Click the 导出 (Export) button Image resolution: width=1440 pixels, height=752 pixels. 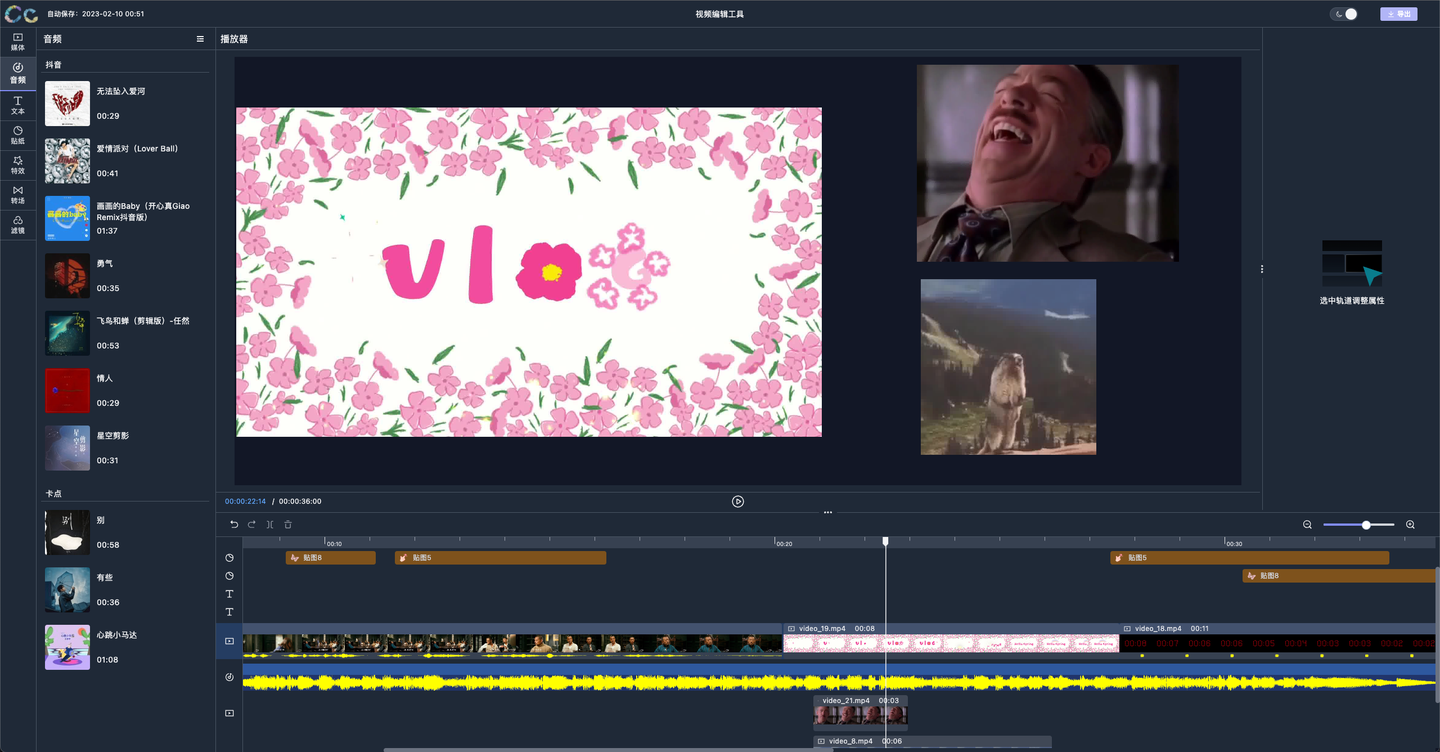[1399, 13]
